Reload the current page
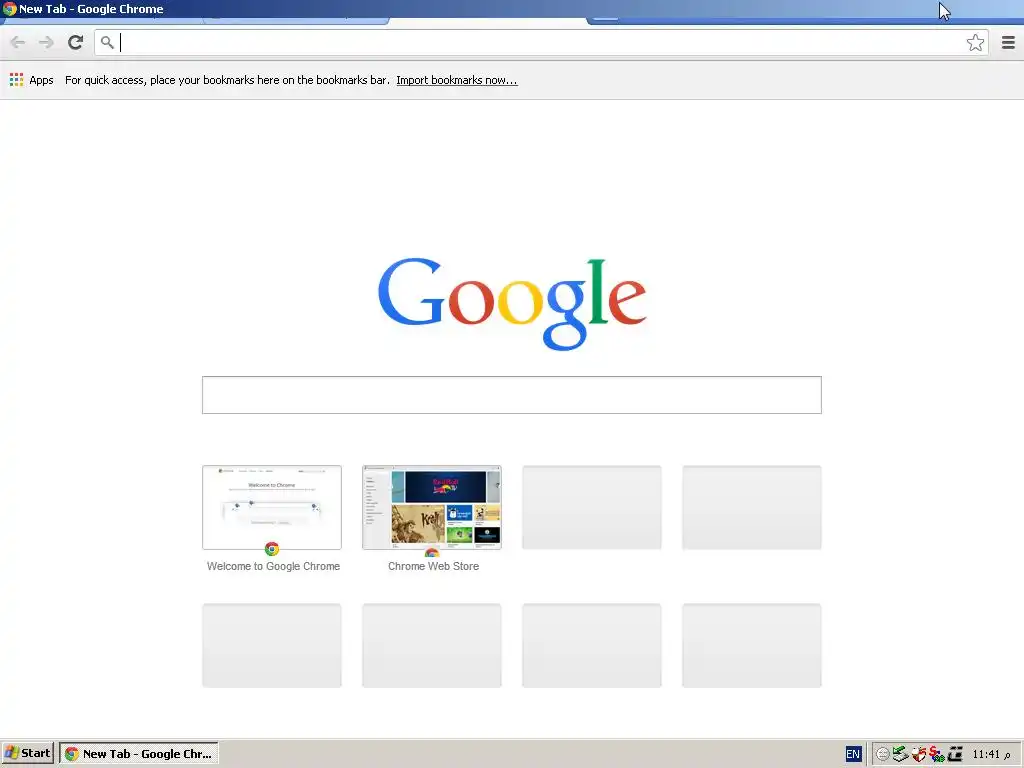This screenshot has height=768, width=1024. tap(76, 42)
